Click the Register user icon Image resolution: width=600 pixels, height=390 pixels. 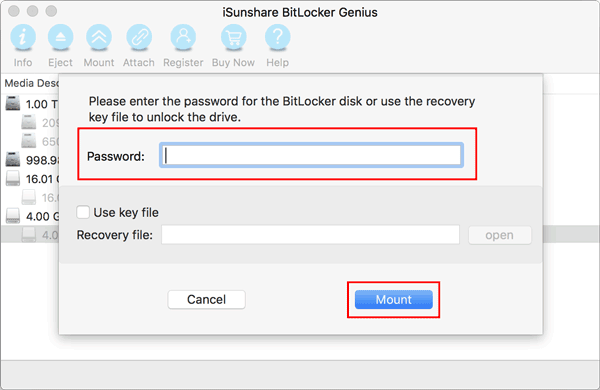(183, 37)
